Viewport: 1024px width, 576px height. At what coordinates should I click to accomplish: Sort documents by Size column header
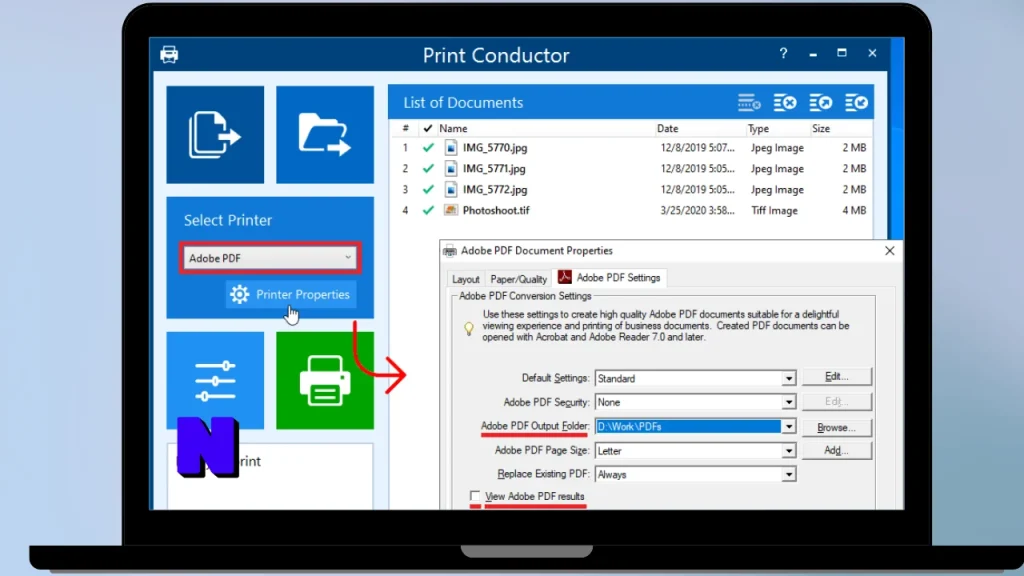pyautogui.click(x=821, y=129)
